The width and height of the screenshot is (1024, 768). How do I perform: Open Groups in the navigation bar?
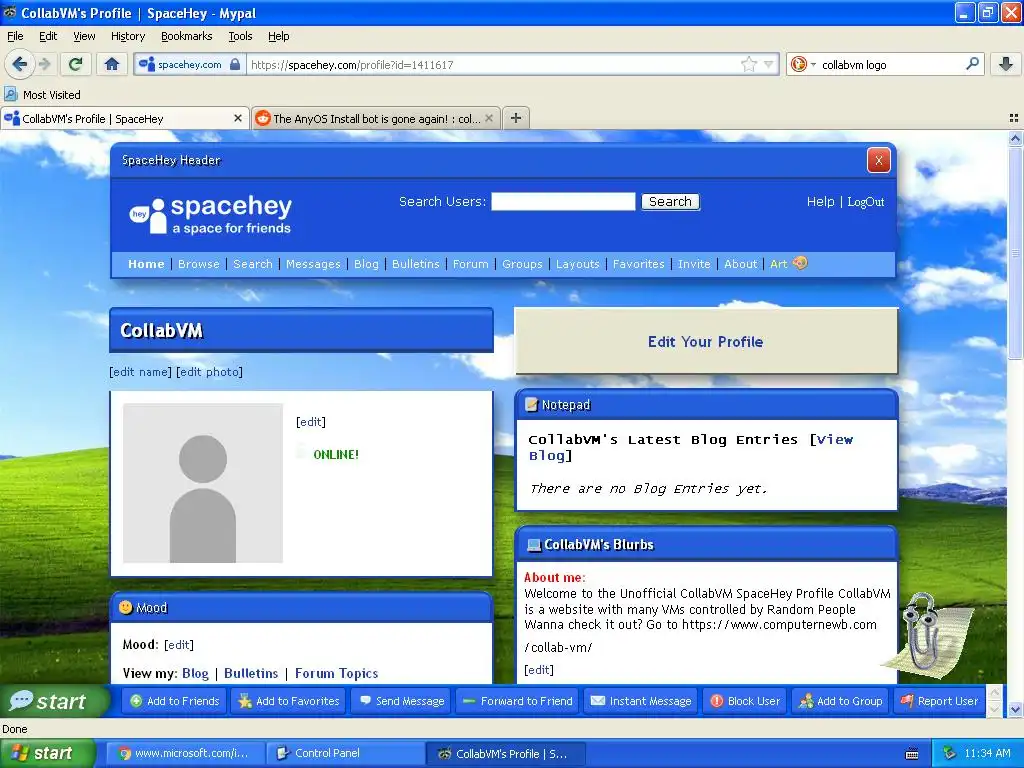pos(522,264)
